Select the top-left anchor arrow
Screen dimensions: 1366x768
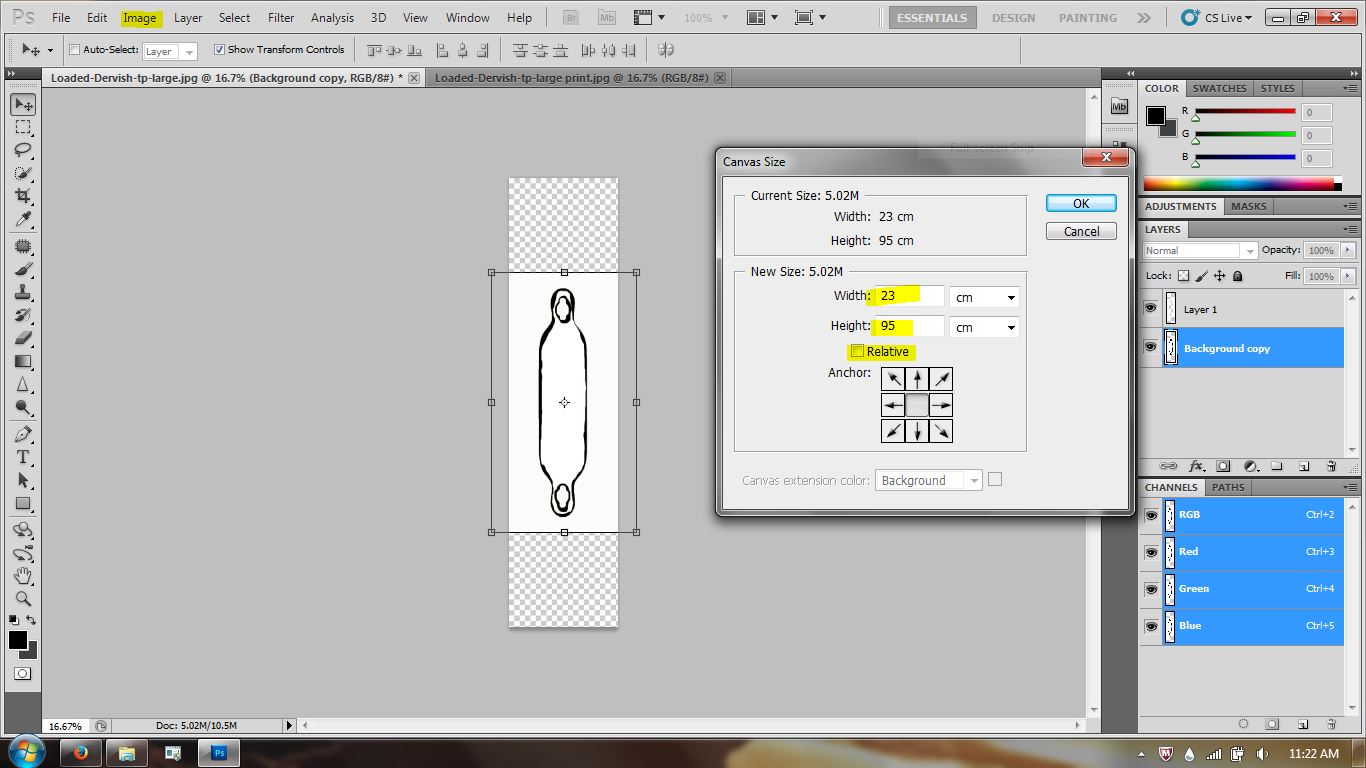893,379
